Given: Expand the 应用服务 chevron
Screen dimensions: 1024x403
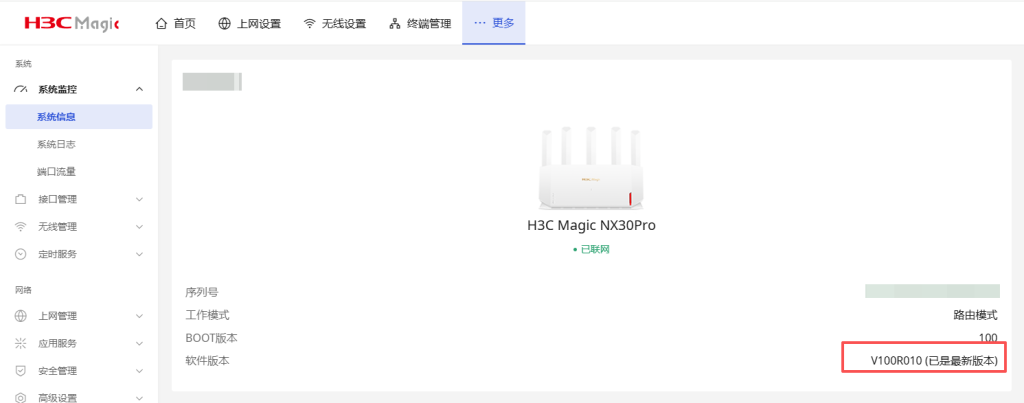Looking at the screenshot, I should 139,344.
